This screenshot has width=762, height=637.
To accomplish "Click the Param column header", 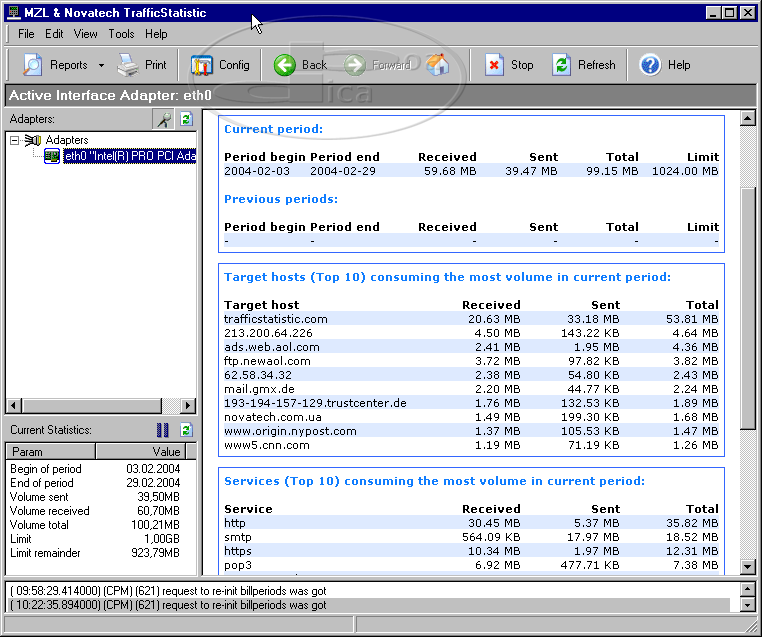I will point(26,451).
